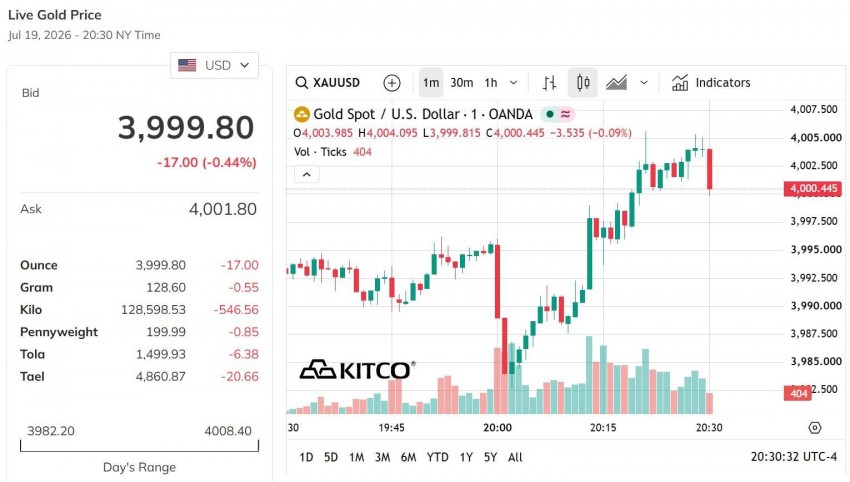Click the Day's Range bar
The width and height of the screenshot is (850, 482).
[x=139, y=446]
